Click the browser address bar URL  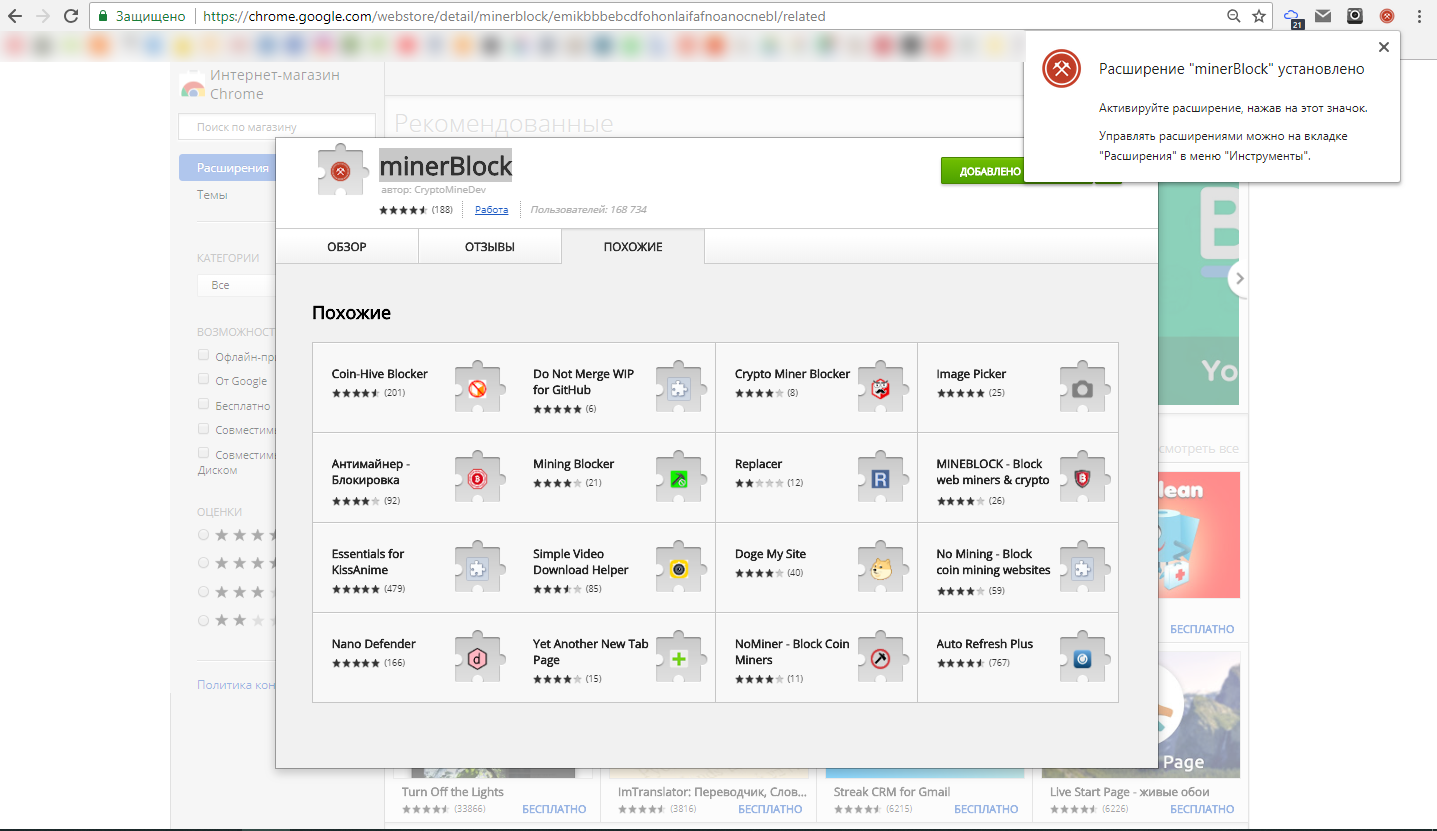(514, 16)
